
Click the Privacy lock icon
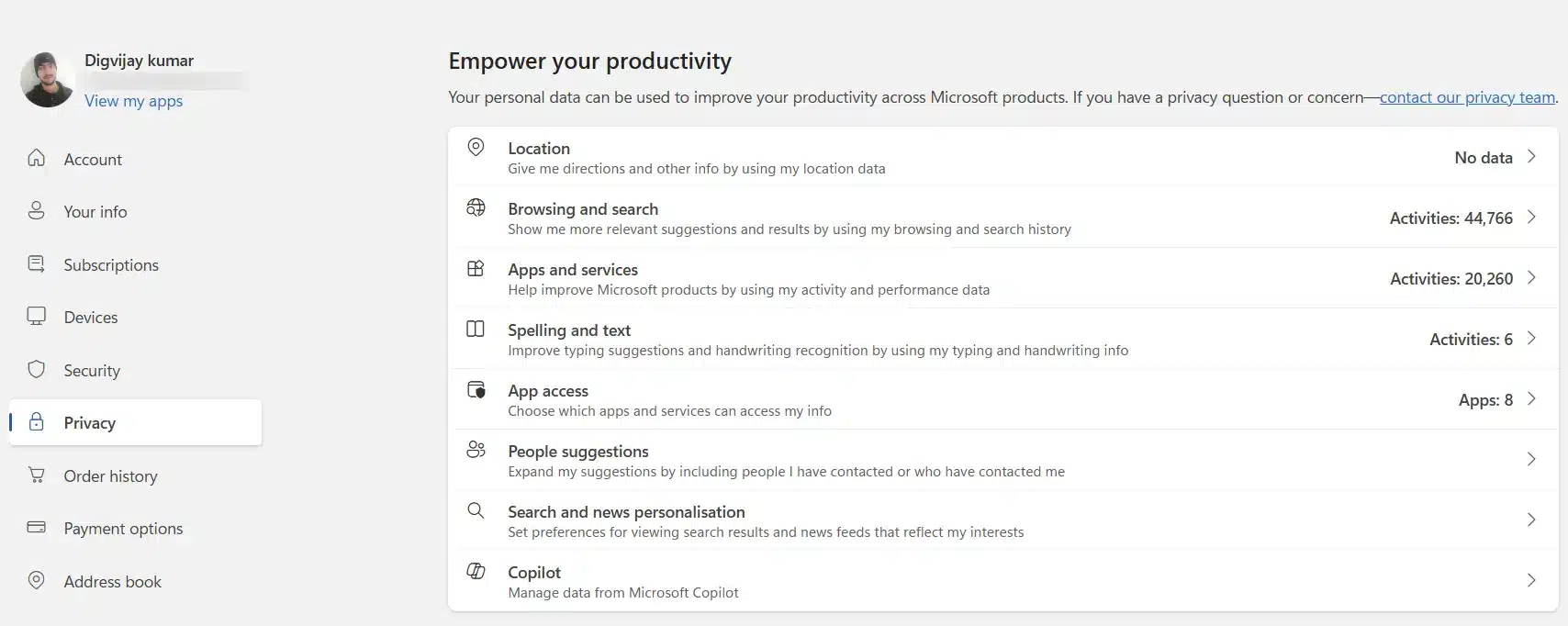point(36,421)
